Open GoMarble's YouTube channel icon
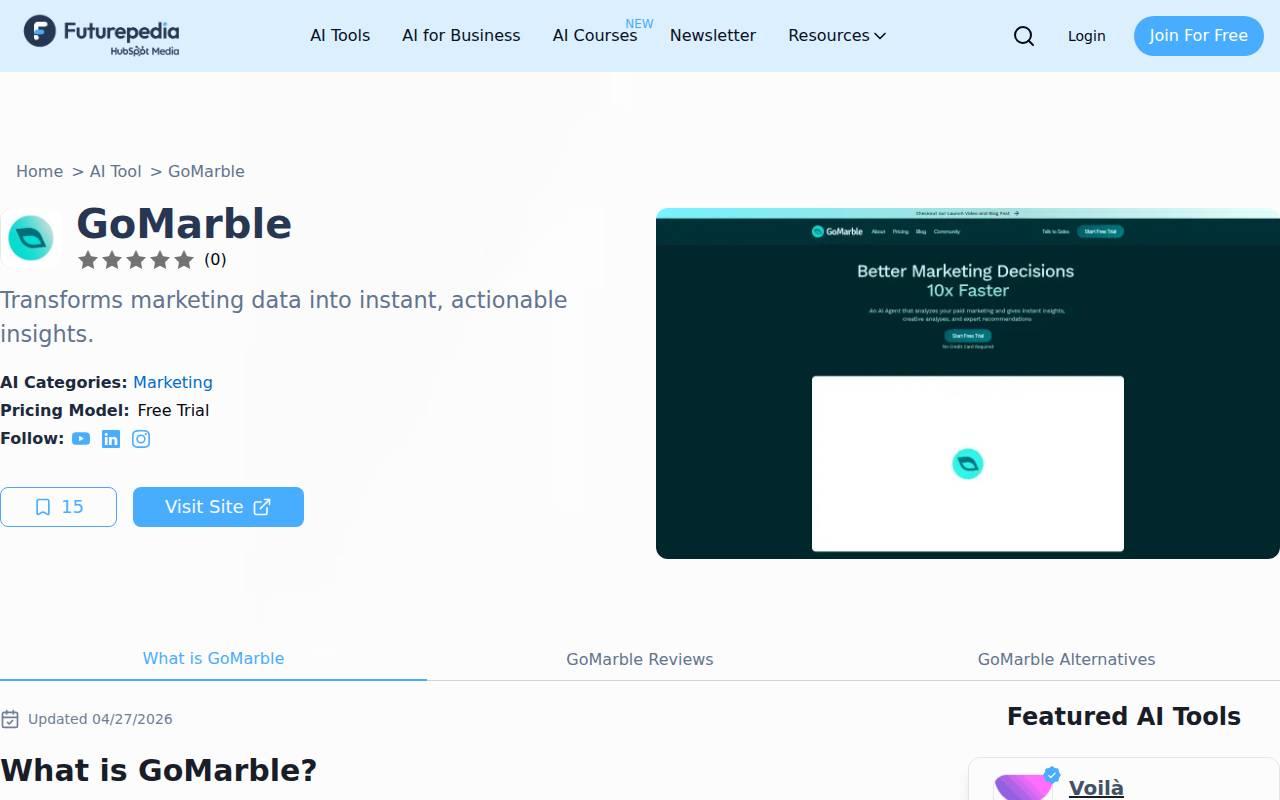 81,439
